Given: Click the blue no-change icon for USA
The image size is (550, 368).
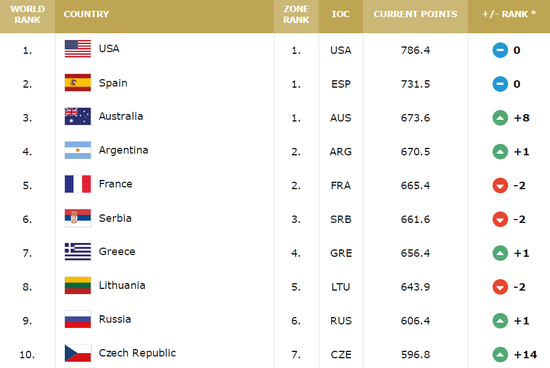Looking at the screenshot, I should click(x=500, y=50).
